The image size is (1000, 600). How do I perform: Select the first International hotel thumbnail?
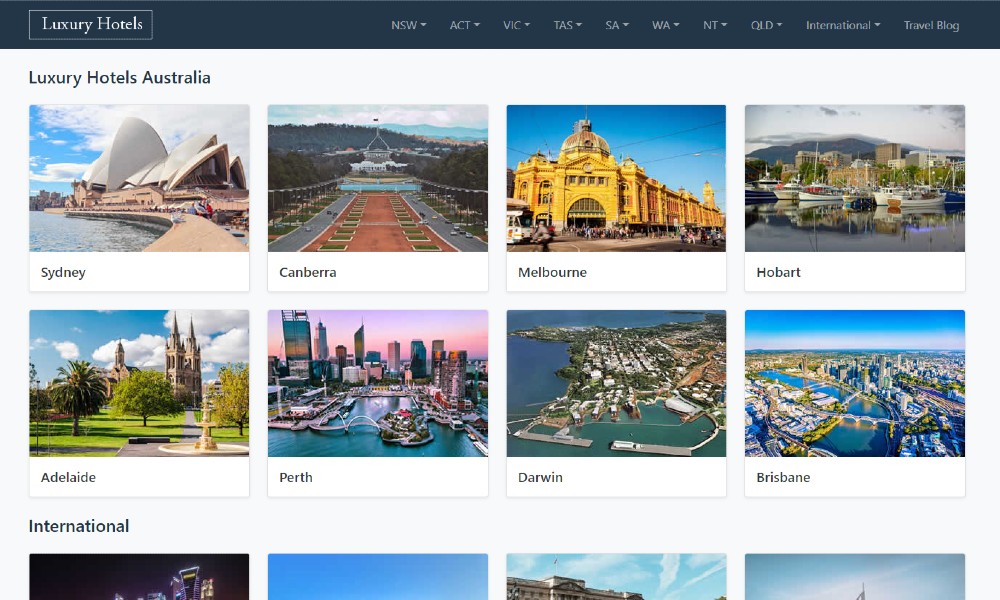(x=139, y=578)
